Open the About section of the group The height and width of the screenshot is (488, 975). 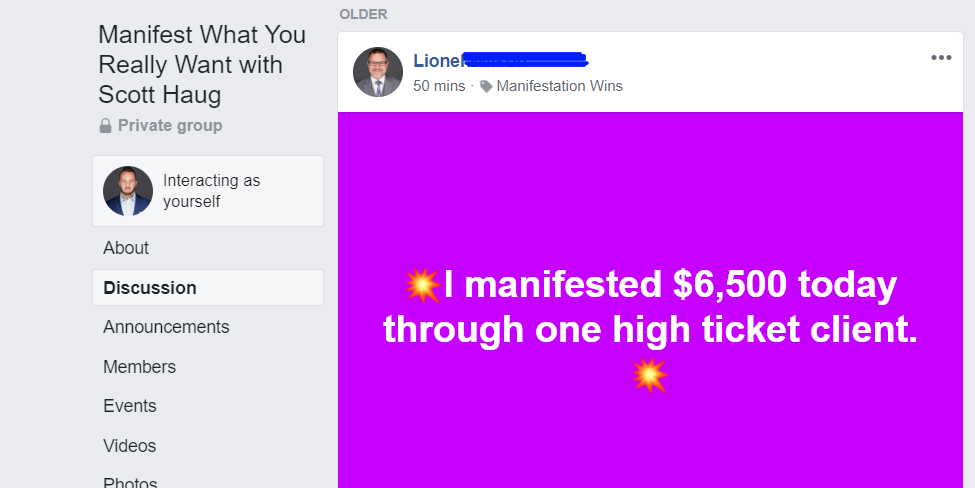click(126, 248)
